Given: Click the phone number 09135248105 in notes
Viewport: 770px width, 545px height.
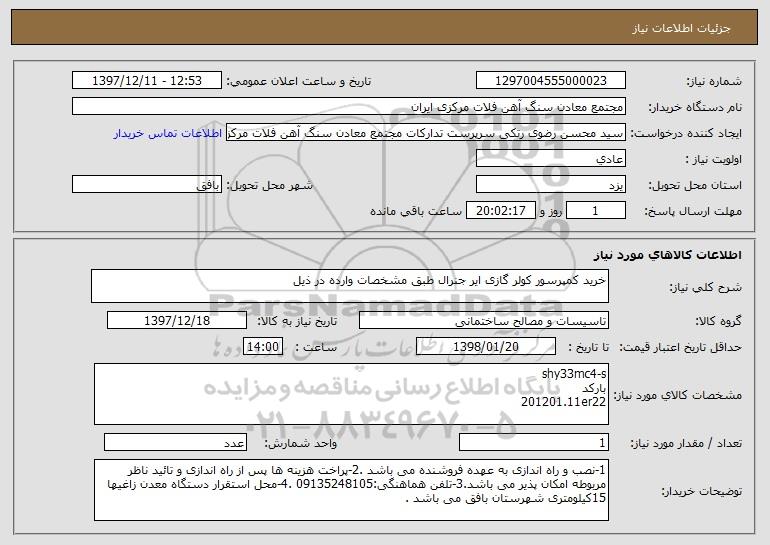Looking at the screenshot, I should [x=335, y=484].
